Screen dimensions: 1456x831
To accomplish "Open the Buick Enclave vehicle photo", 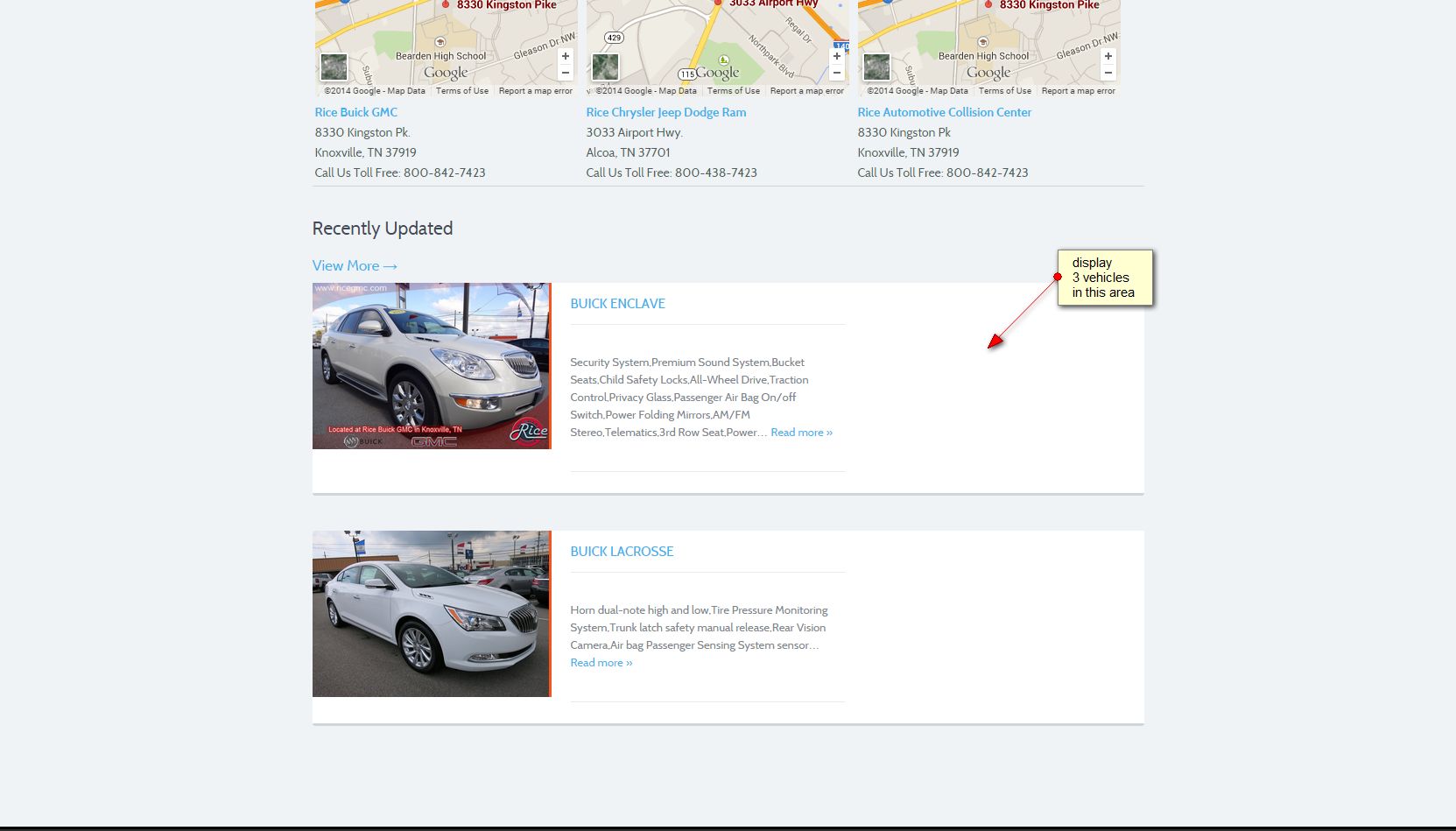I will [x=432, y=366].
